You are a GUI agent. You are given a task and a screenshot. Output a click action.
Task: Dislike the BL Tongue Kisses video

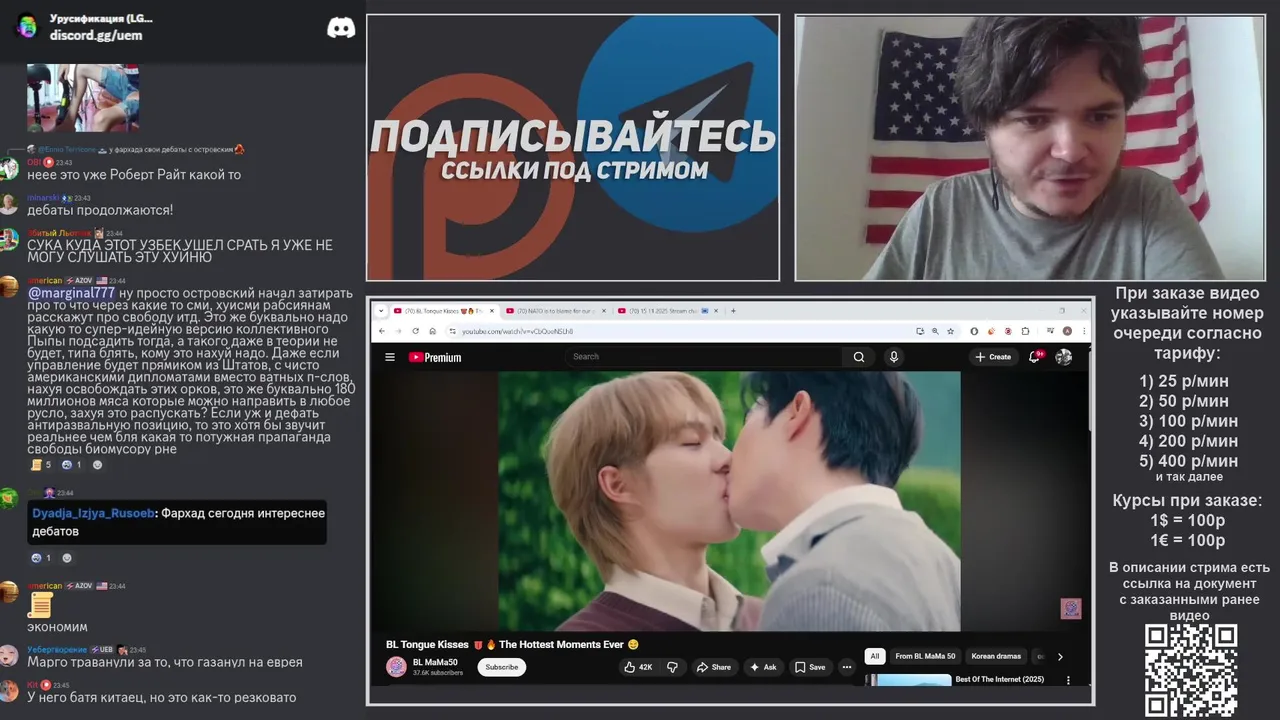pos(673,667)
